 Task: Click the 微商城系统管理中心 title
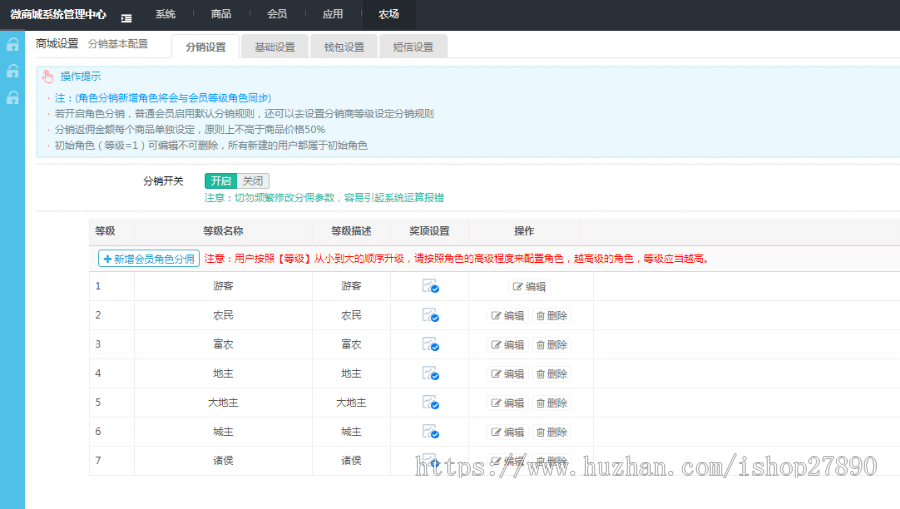(x=58, y=14)
